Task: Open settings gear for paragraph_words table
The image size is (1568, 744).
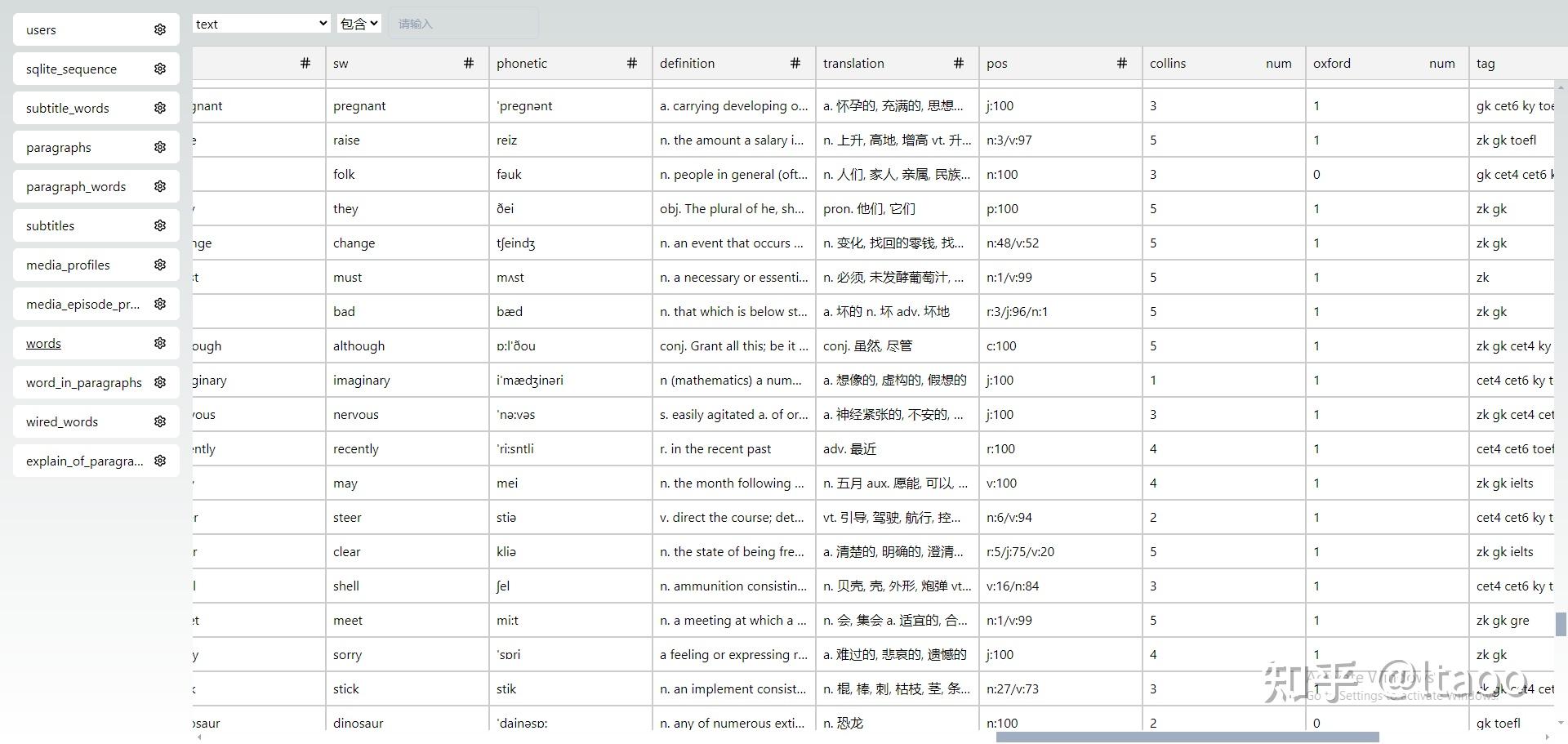Action: click(x=160, y=186)
